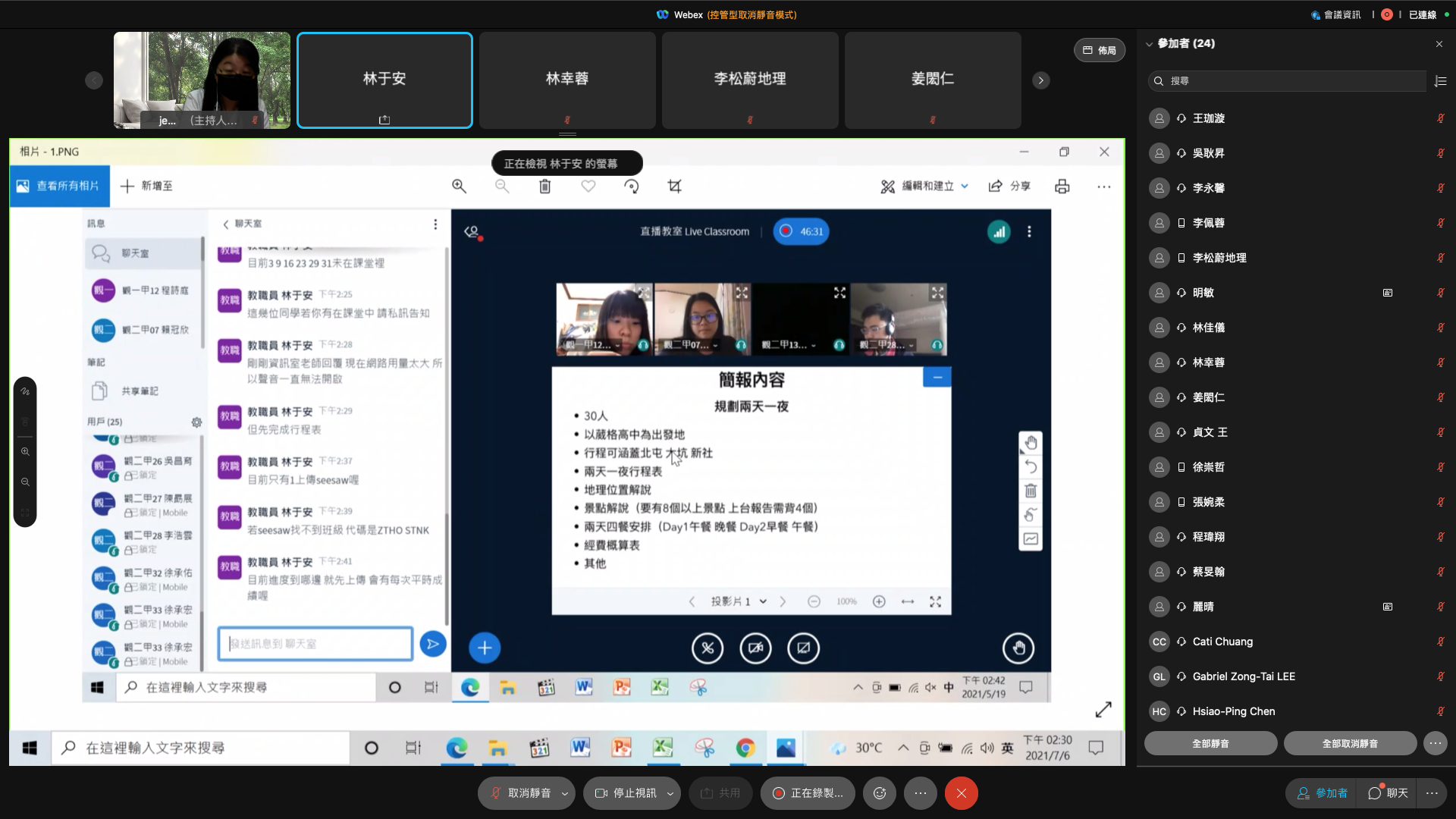Open audio options arrow beside unmute
The height and width of the screenshot is (819, 1456).
(x=565, y=793)
